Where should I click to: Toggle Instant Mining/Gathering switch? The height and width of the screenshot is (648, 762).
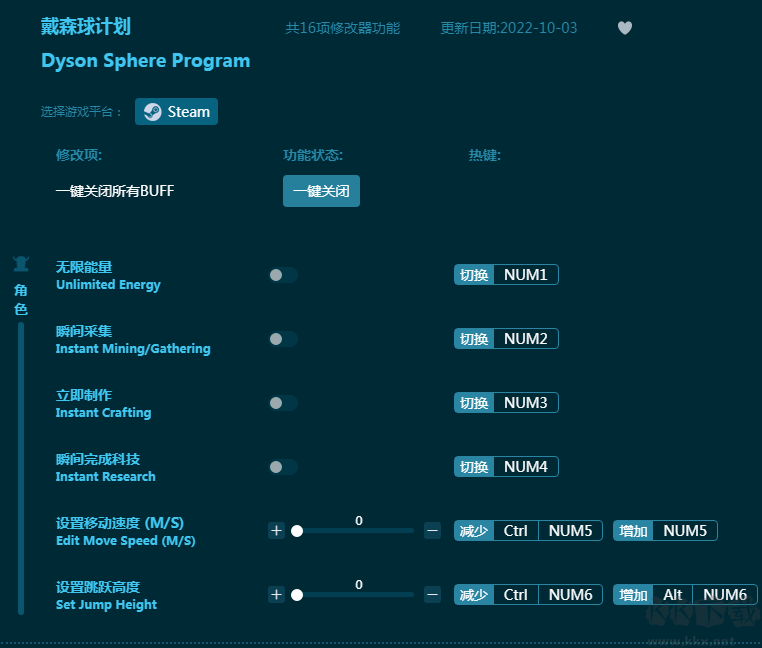point(283,339)
